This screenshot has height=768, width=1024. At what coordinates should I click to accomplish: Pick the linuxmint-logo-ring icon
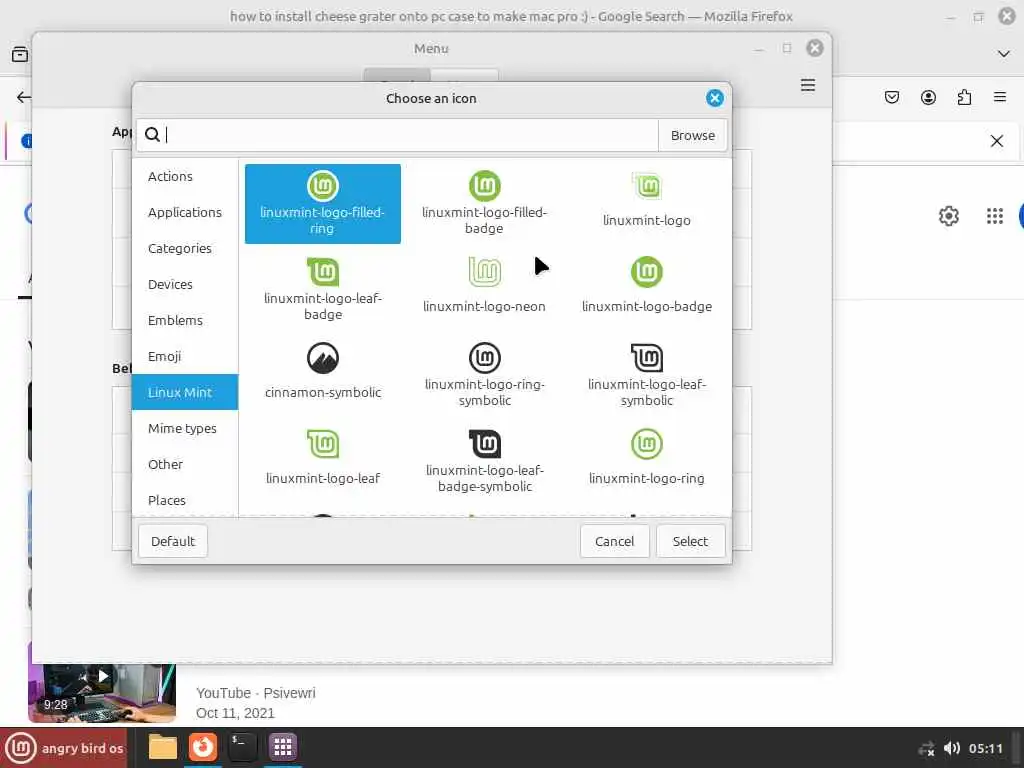coord(647,462)
